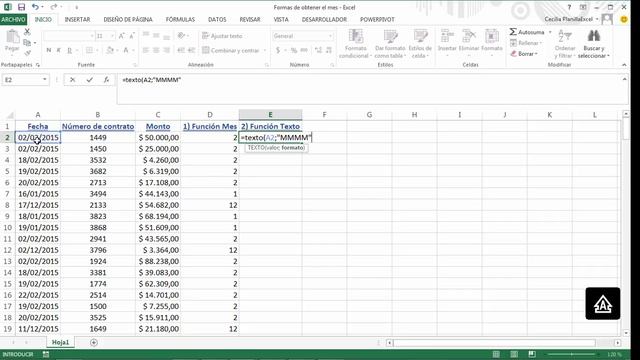
Task: Open the General number format dropdown
Action: [x=330, y=36]
